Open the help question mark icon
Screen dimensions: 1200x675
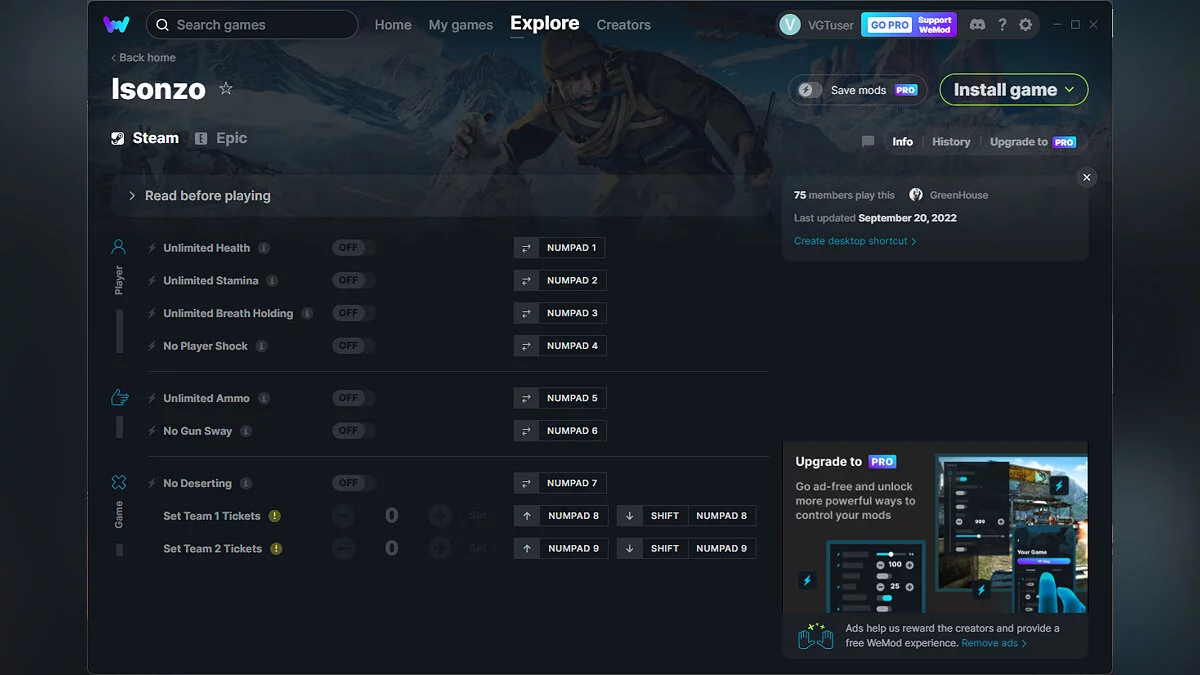coord(1002,25)
